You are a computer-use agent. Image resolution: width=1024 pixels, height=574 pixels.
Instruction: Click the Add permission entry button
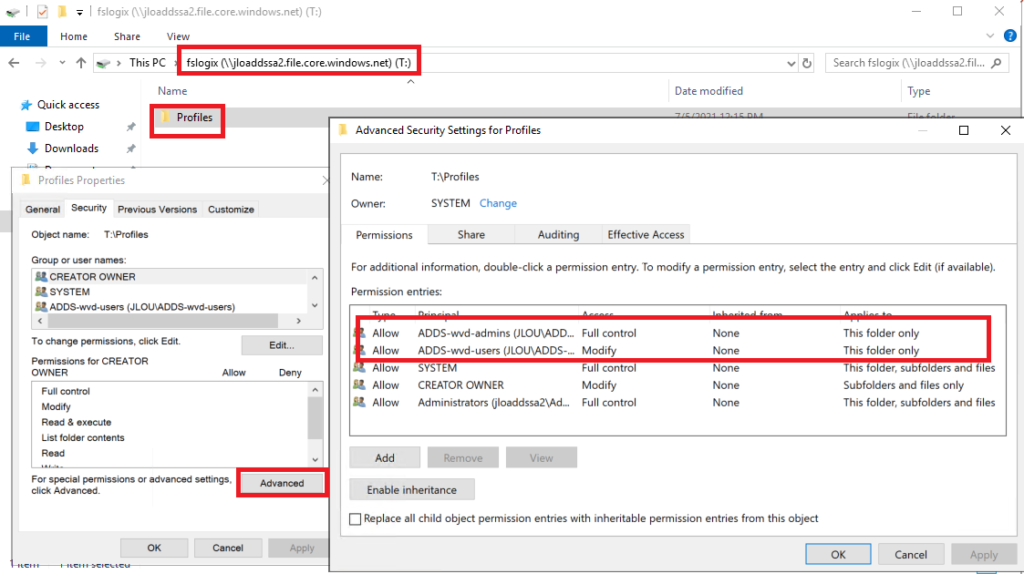[x=385, y=458]
